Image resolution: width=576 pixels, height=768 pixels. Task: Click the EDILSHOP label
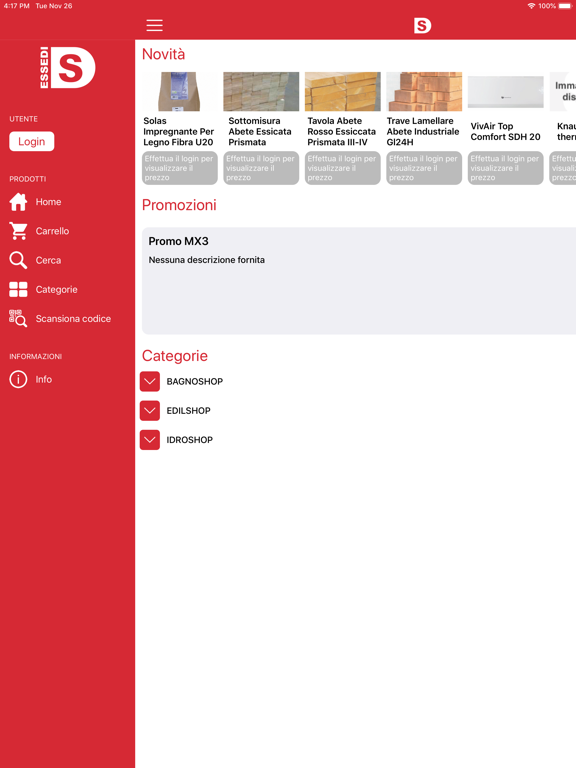click(189, 410)
